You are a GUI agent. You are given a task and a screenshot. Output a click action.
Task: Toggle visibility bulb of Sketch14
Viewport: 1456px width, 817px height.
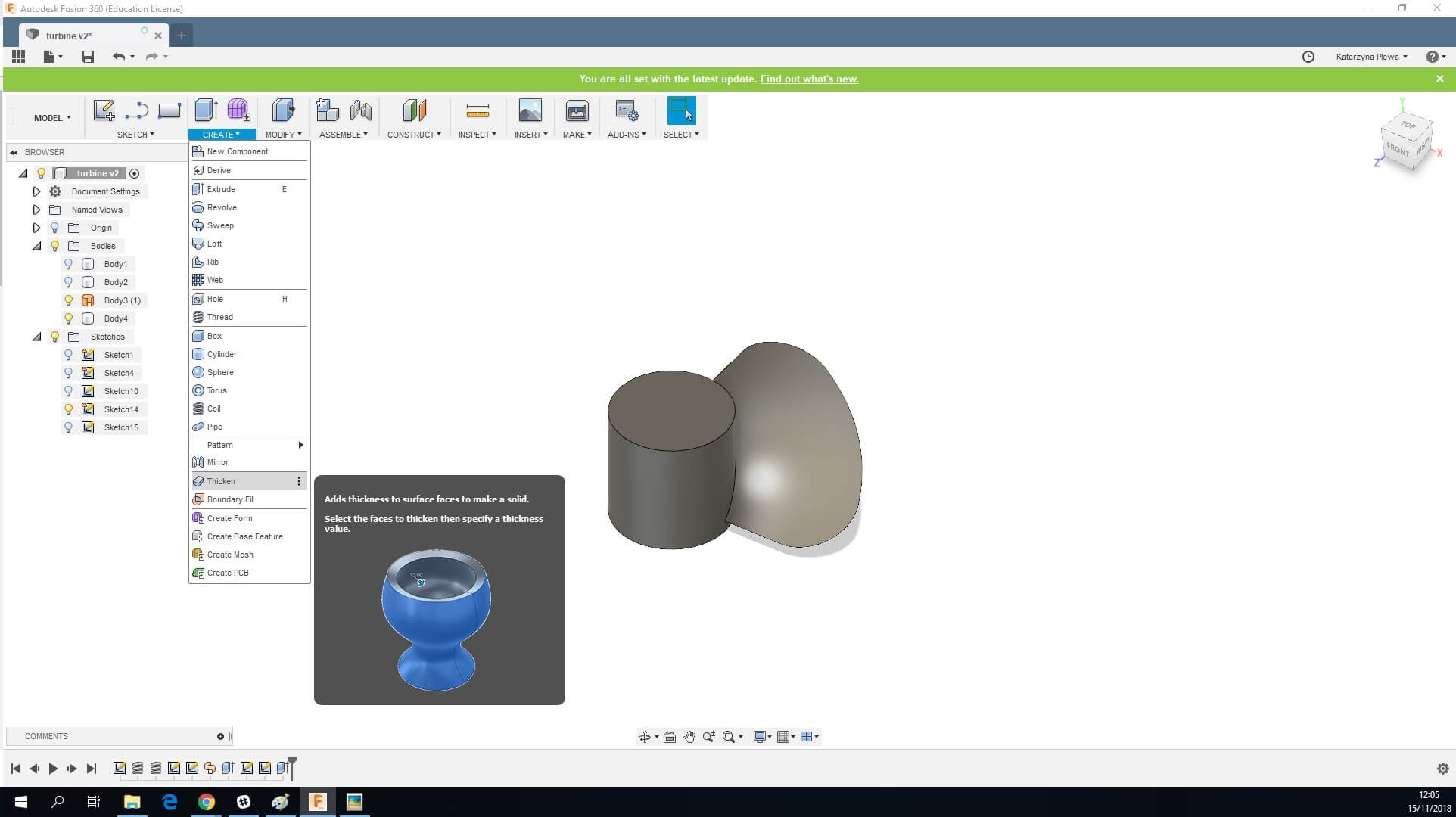point(68,409)
